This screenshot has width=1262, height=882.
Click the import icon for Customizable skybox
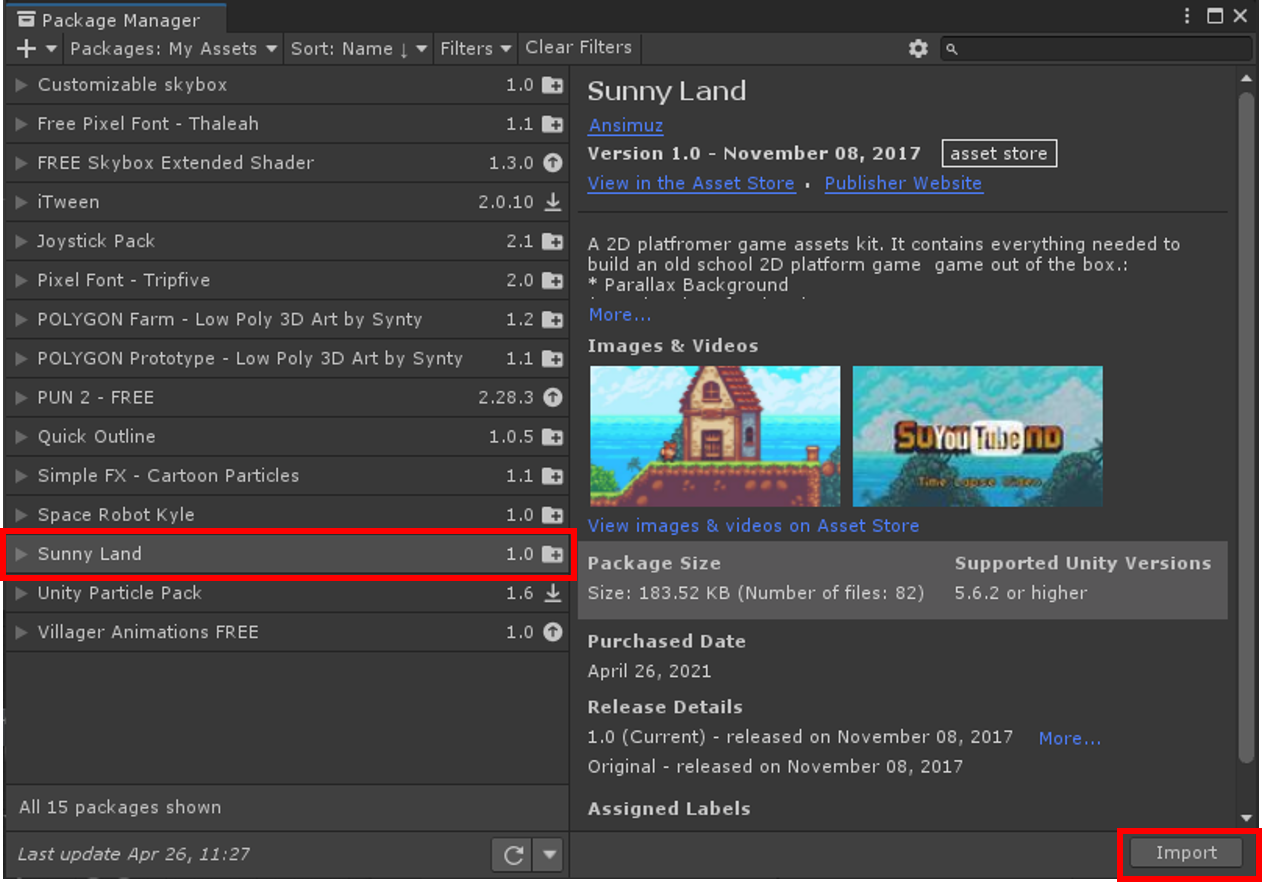(x=552, y=85)
